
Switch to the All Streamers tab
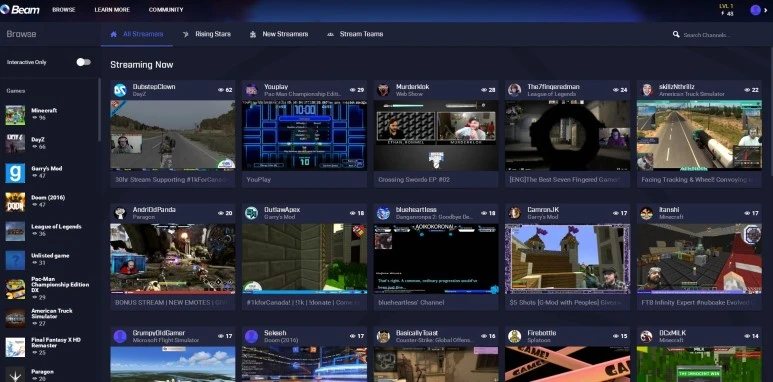[137, 34]
